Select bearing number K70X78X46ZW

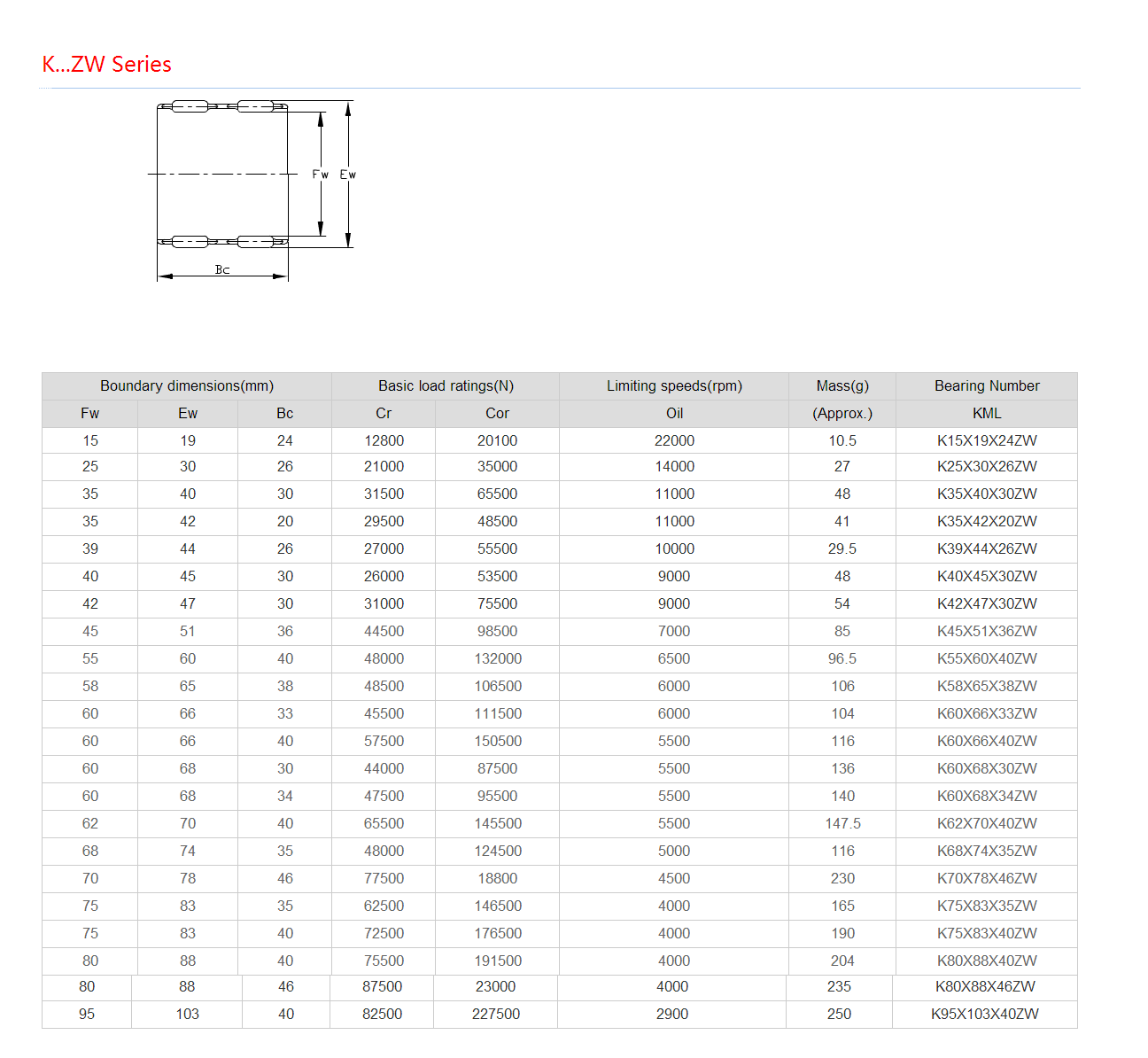987,878
